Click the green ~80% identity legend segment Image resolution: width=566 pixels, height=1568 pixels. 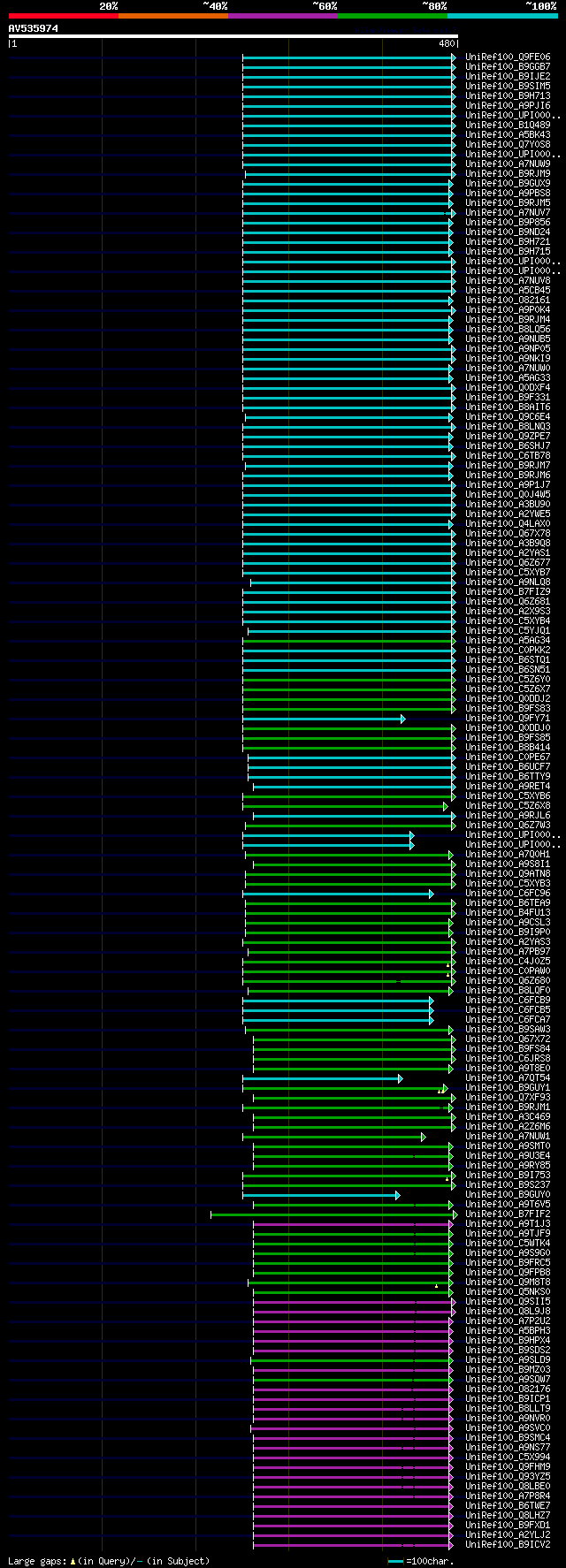[x=392, y=16]
